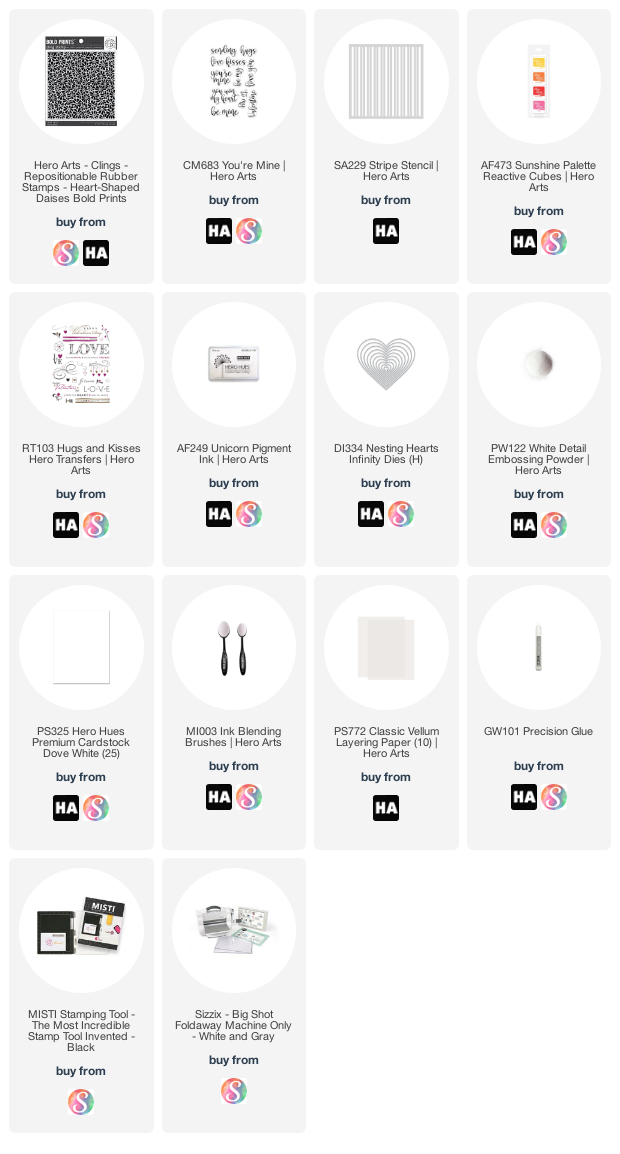Click Scrapbook.com icon under MISTI Stamping Tool
This screenshot has height=1154, width=620.
(x=81, y=1102)
